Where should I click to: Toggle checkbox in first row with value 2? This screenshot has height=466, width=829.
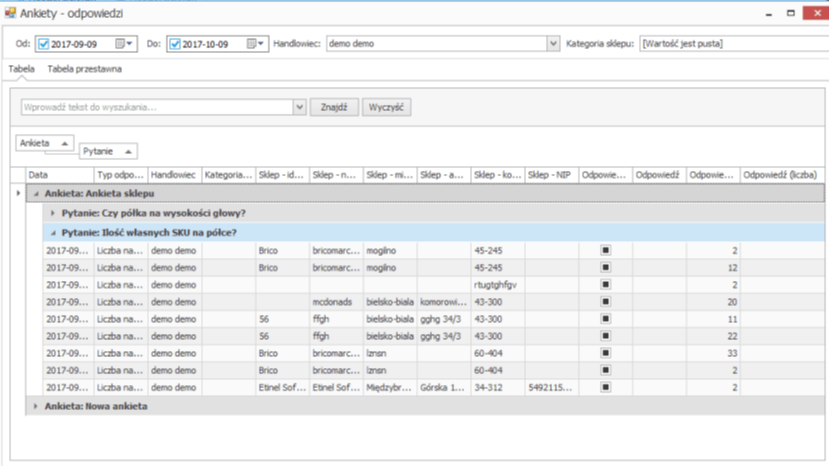coord(605,251)
